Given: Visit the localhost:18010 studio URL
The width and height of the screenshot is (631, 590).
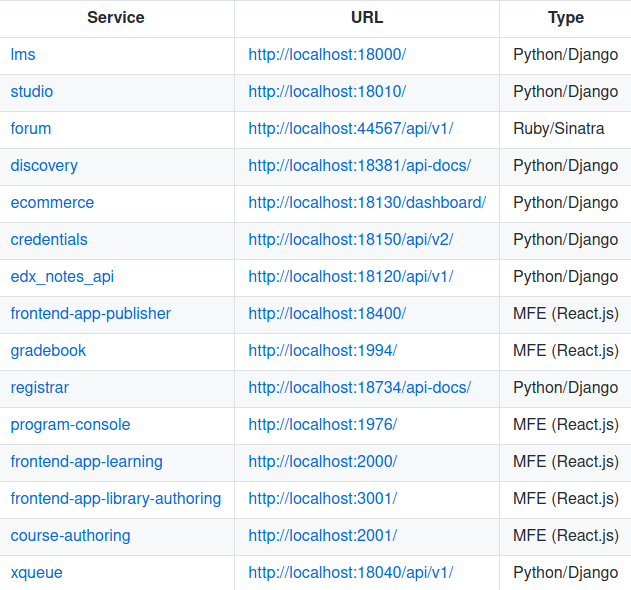Looking at the screenshot, I should pos(327,92).
